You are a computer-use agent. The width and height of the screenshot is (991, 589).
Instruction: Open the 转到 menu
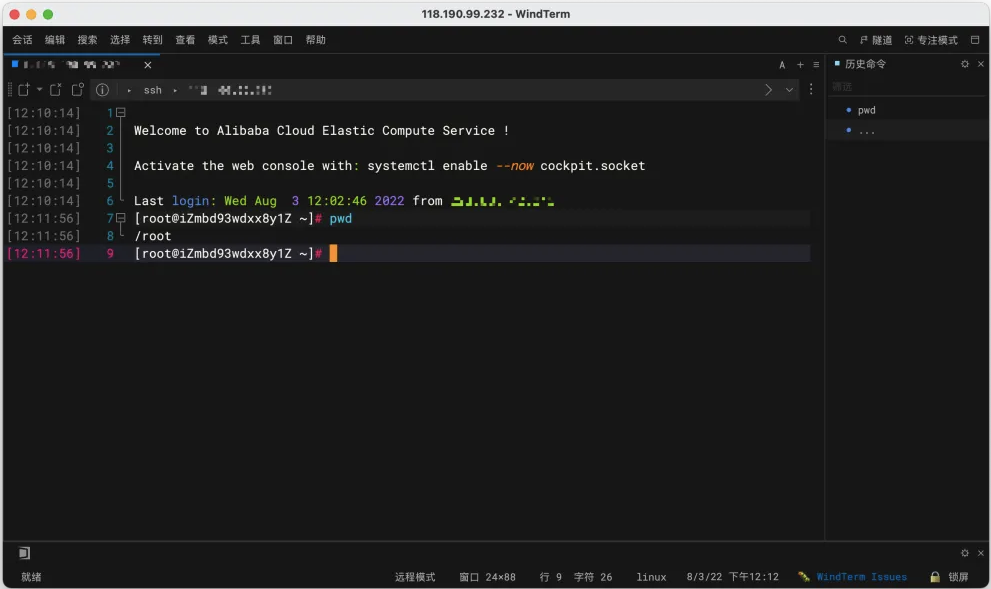pos(152,40)
